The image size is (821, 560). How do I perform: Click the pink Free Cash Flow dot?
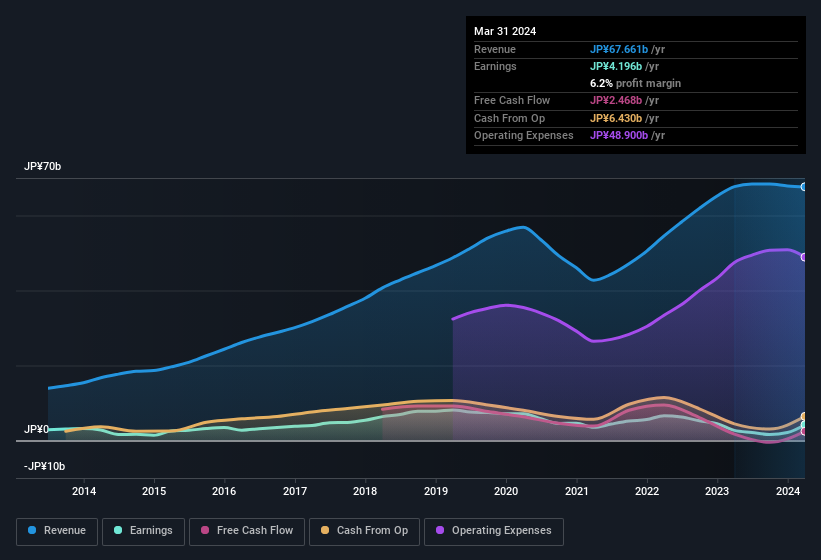coord(205,531)
